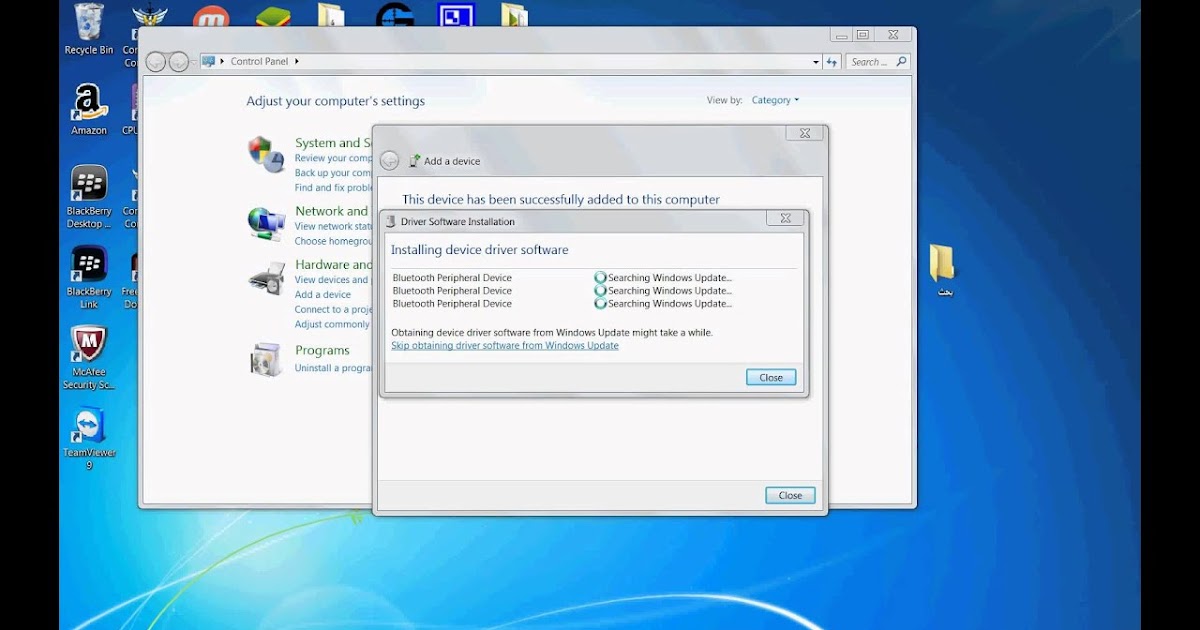Click the Uninstall a program link

coord(334,368)
